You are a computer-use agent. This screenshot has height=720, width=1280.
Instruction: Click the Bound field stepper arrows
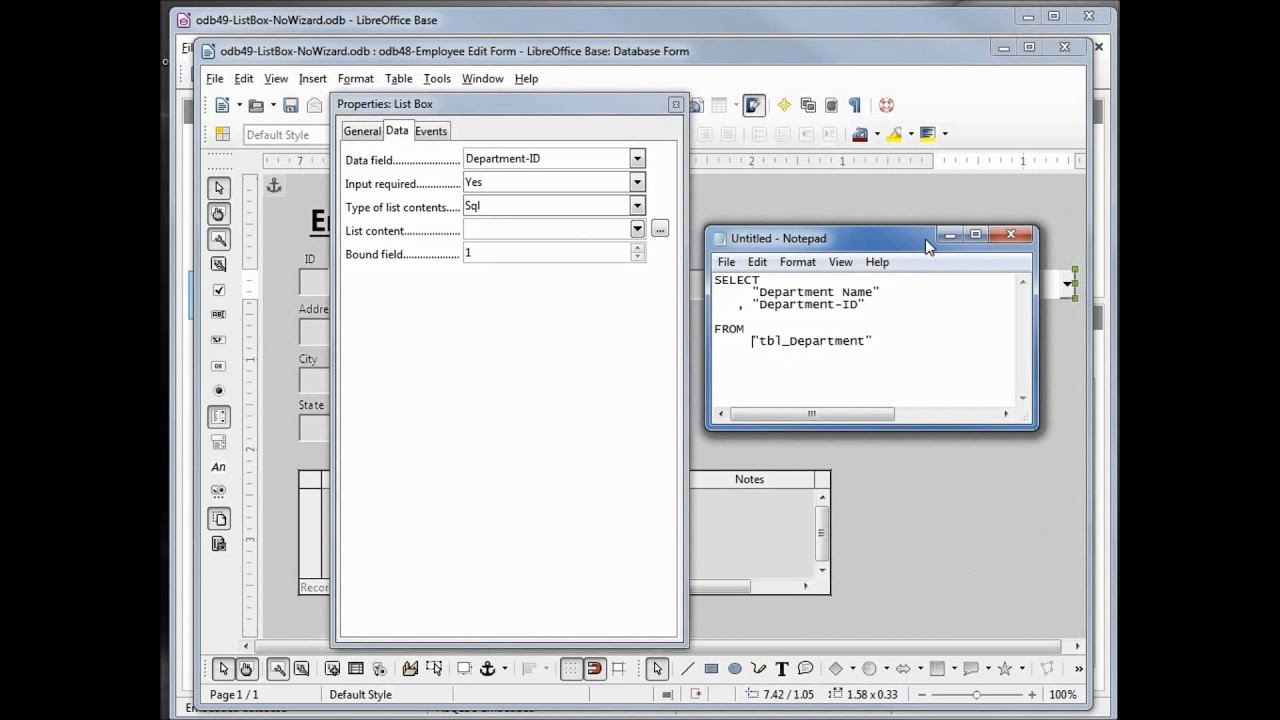pyautogui.click(x=637, y=254)
